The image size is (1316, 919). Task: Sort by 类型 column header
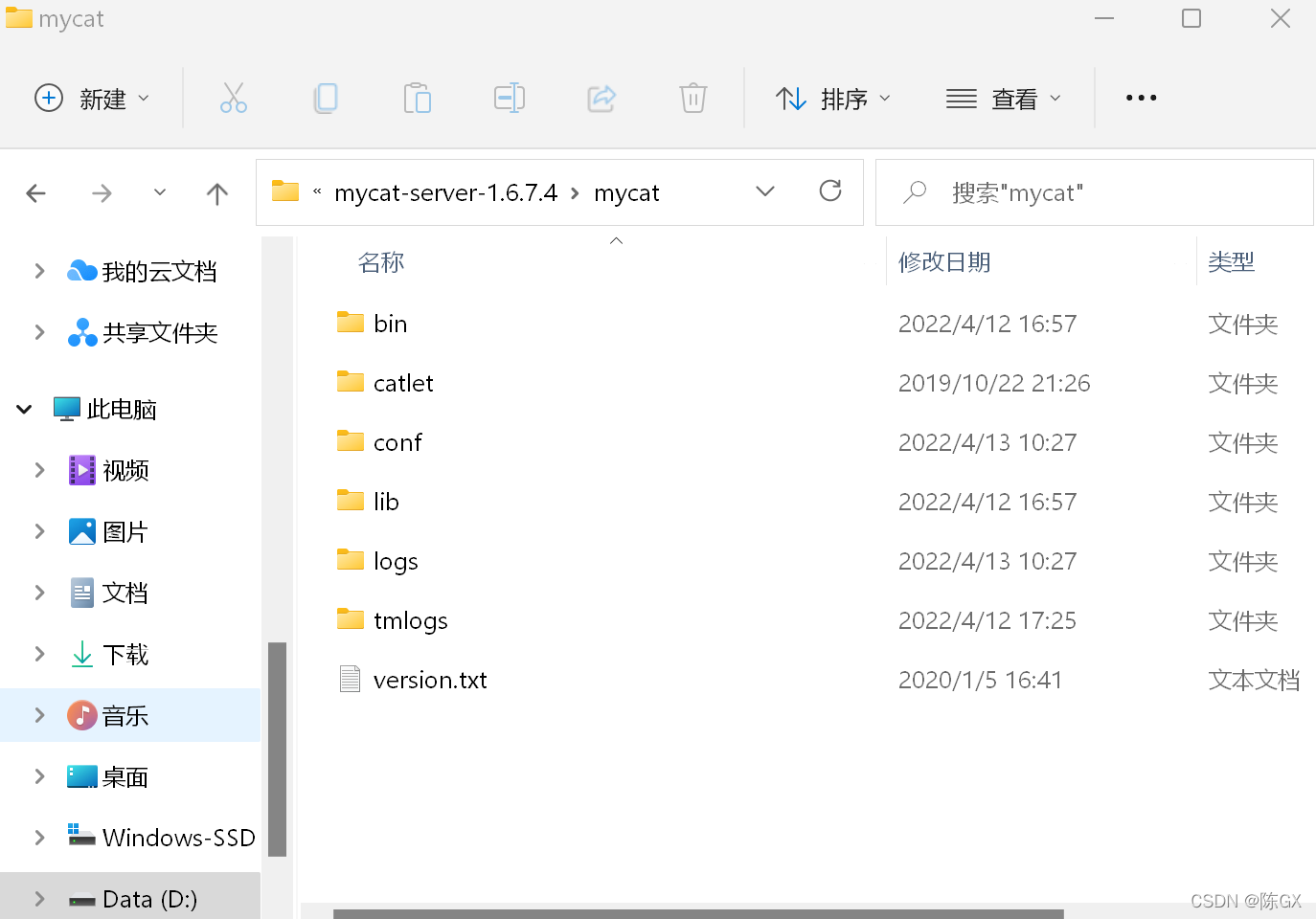(x=1232, y=262)
